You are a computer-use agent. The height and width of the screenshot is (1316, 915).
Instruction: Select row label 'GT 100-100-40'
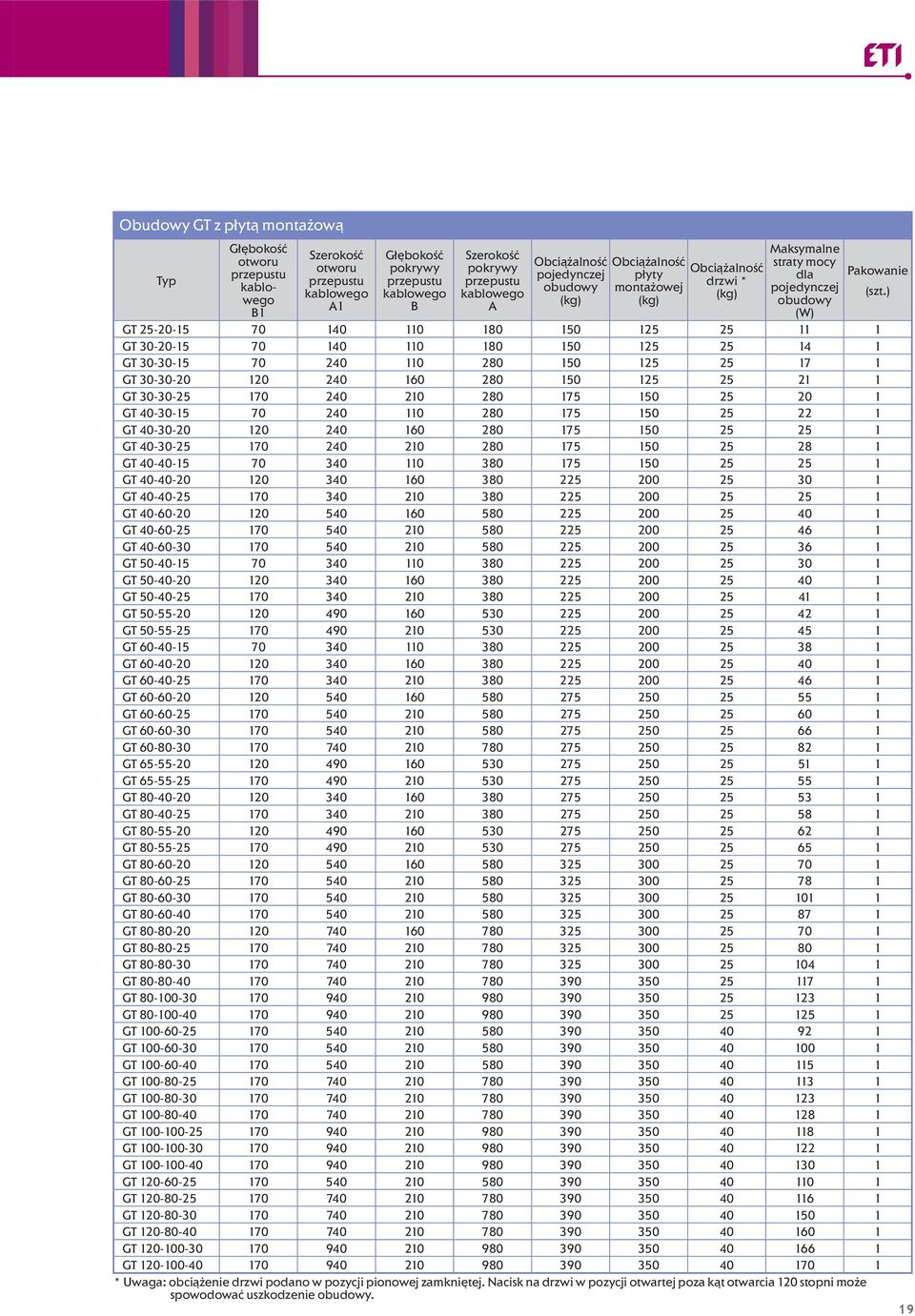162,1164
